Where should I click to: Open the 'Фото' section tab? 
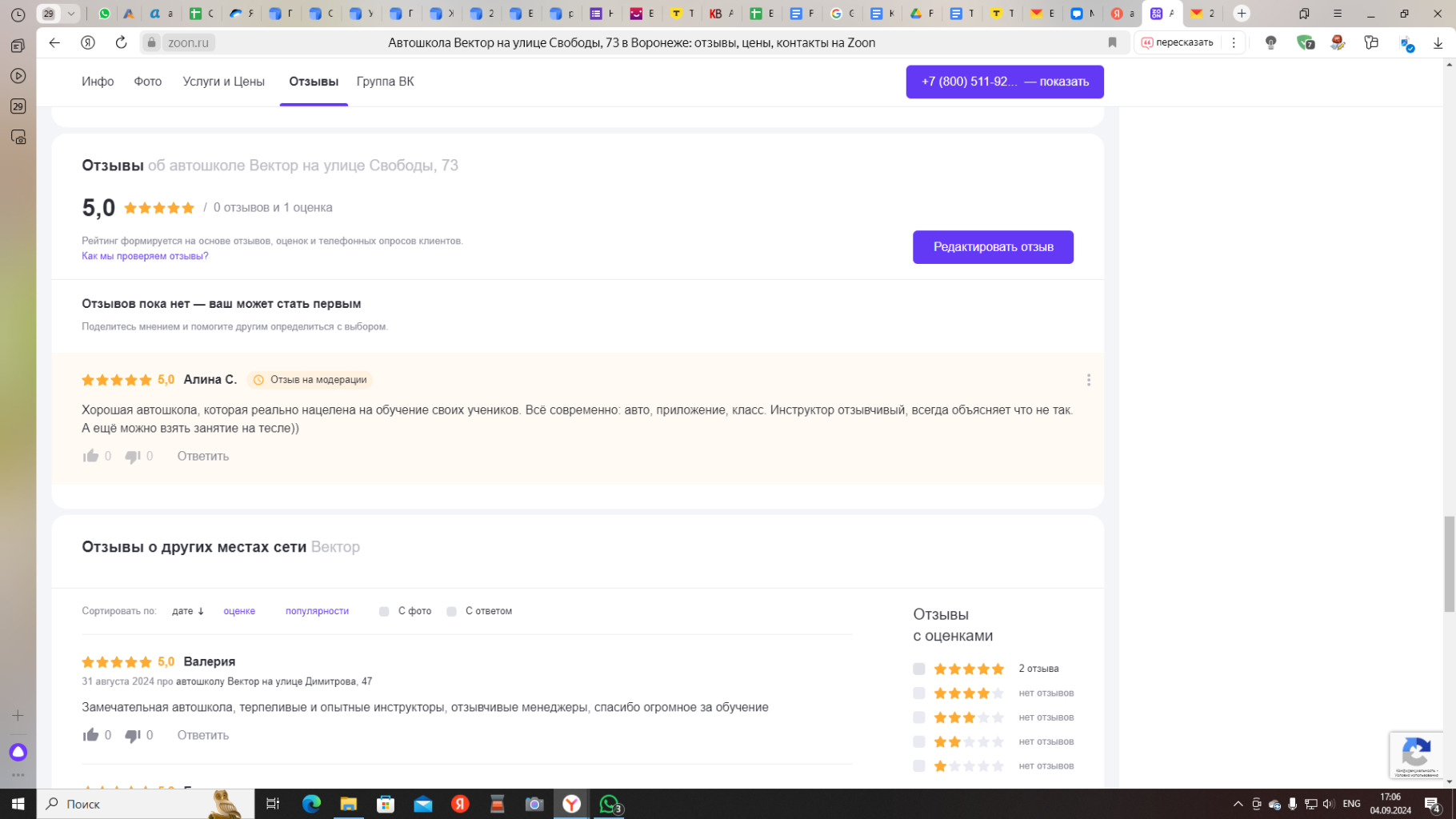pos(147,82)
